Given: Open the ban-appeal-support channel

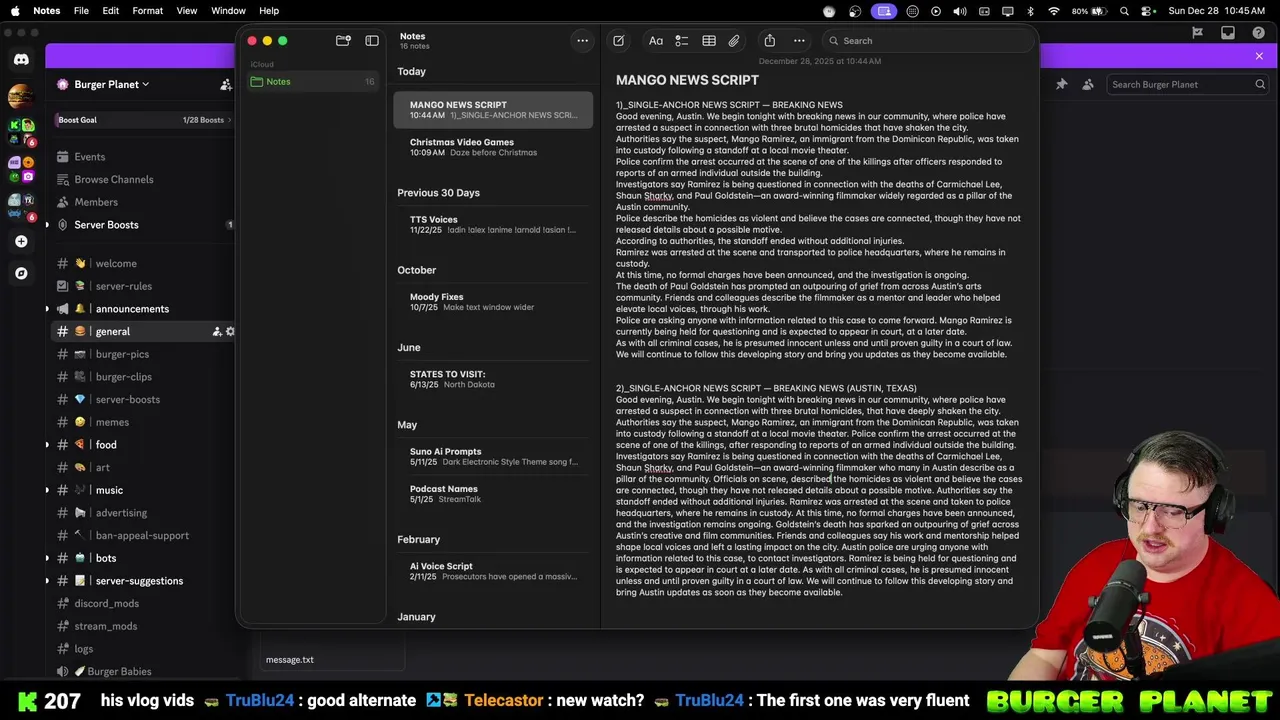Looking at the screenshot, I should [142, 535].
